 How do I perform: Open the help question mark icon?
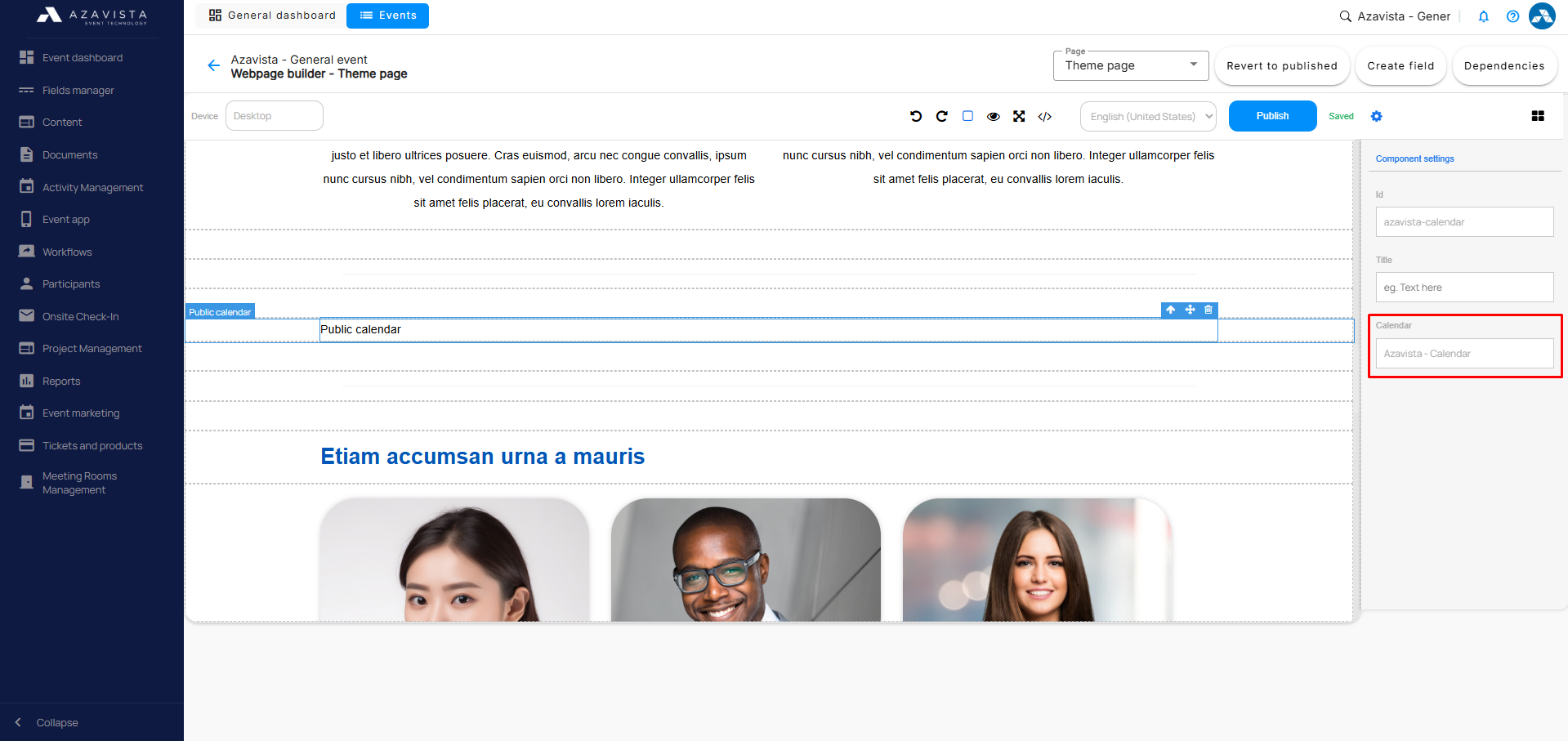click(1513, 16)
